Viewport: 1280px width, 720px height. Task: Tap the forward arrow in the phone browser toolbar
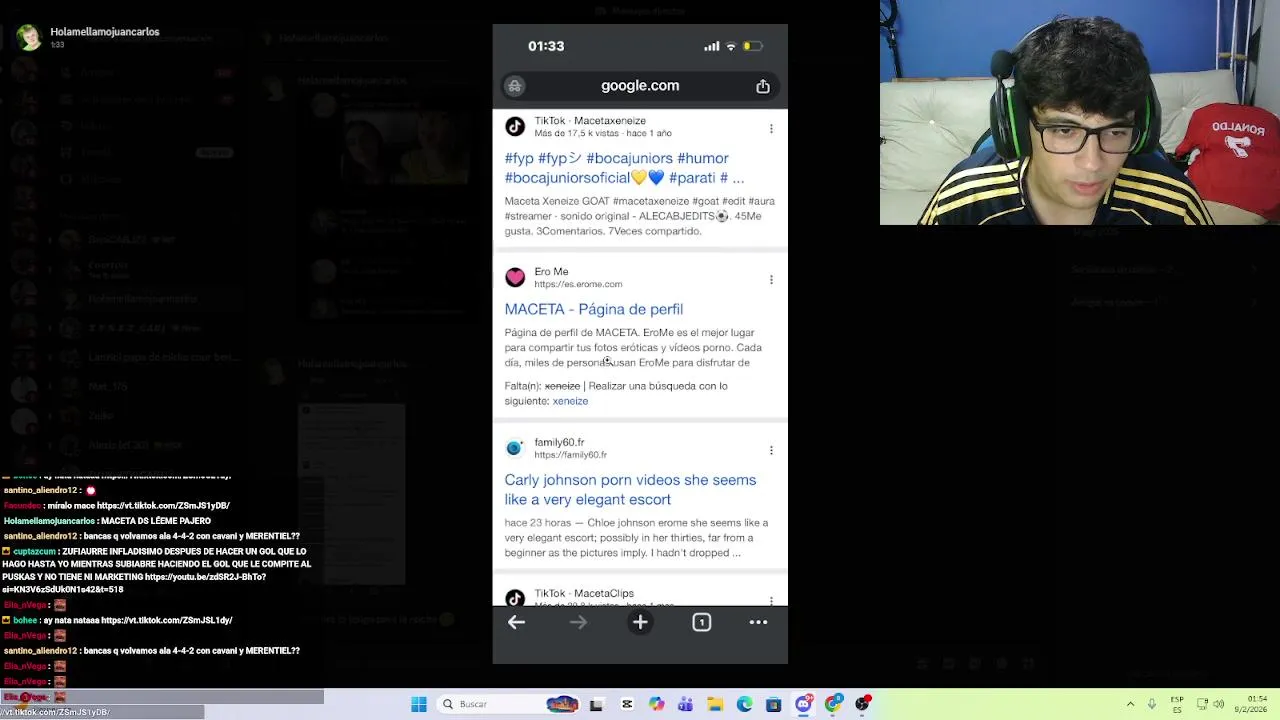578,622
